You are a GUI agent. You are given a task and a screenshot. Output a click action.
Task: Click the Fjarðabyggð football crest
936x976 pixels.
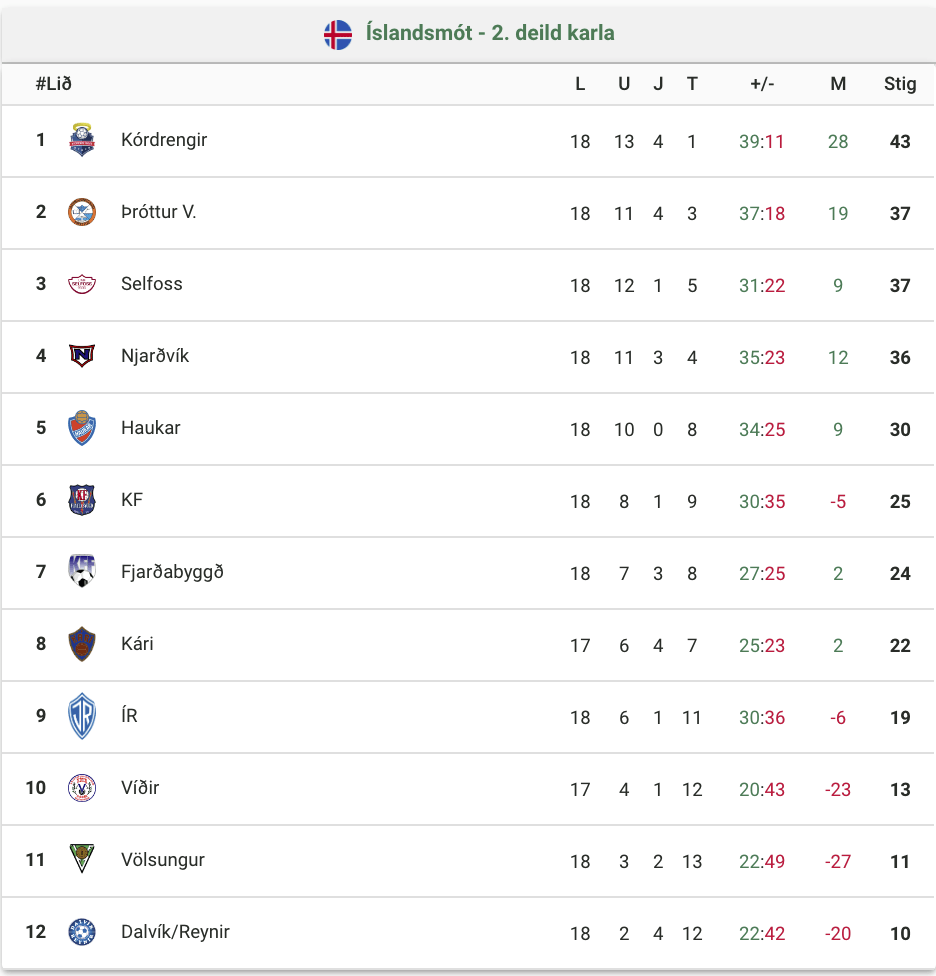82,571
